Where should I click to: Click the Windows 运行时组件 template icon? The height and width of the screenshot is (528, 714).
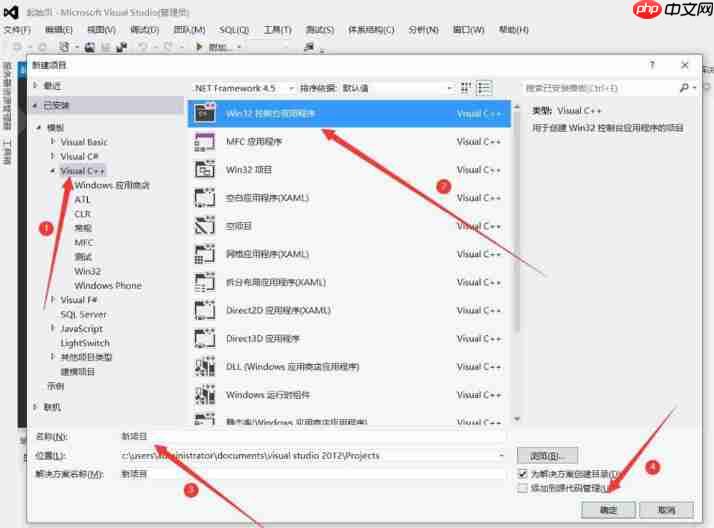coord(205,395)
